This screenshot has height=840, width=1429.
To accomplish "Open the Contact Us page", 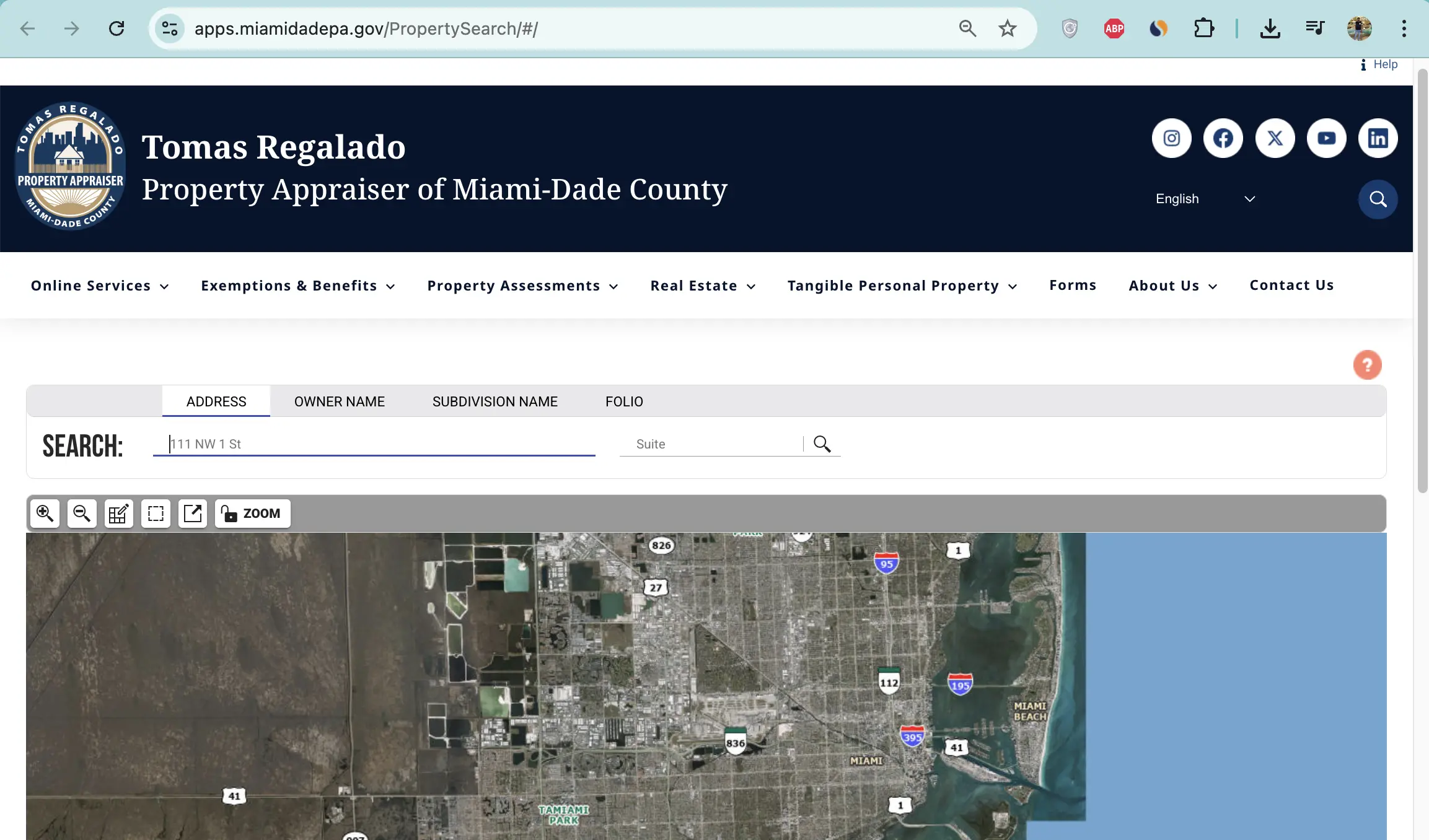I will coord(1291,285).
